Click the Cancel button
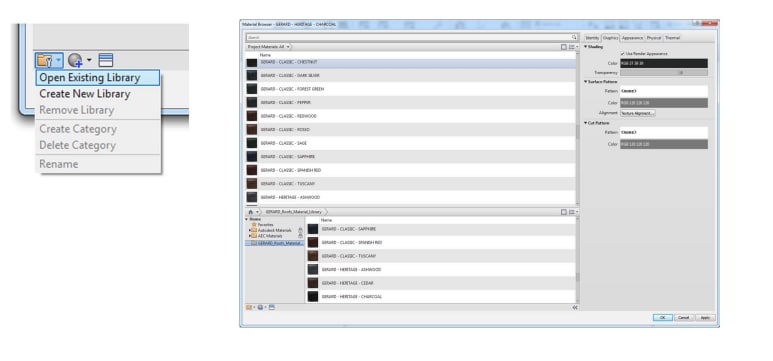The height and width of the screenshot is (361, 773). (x=684, y=318)
